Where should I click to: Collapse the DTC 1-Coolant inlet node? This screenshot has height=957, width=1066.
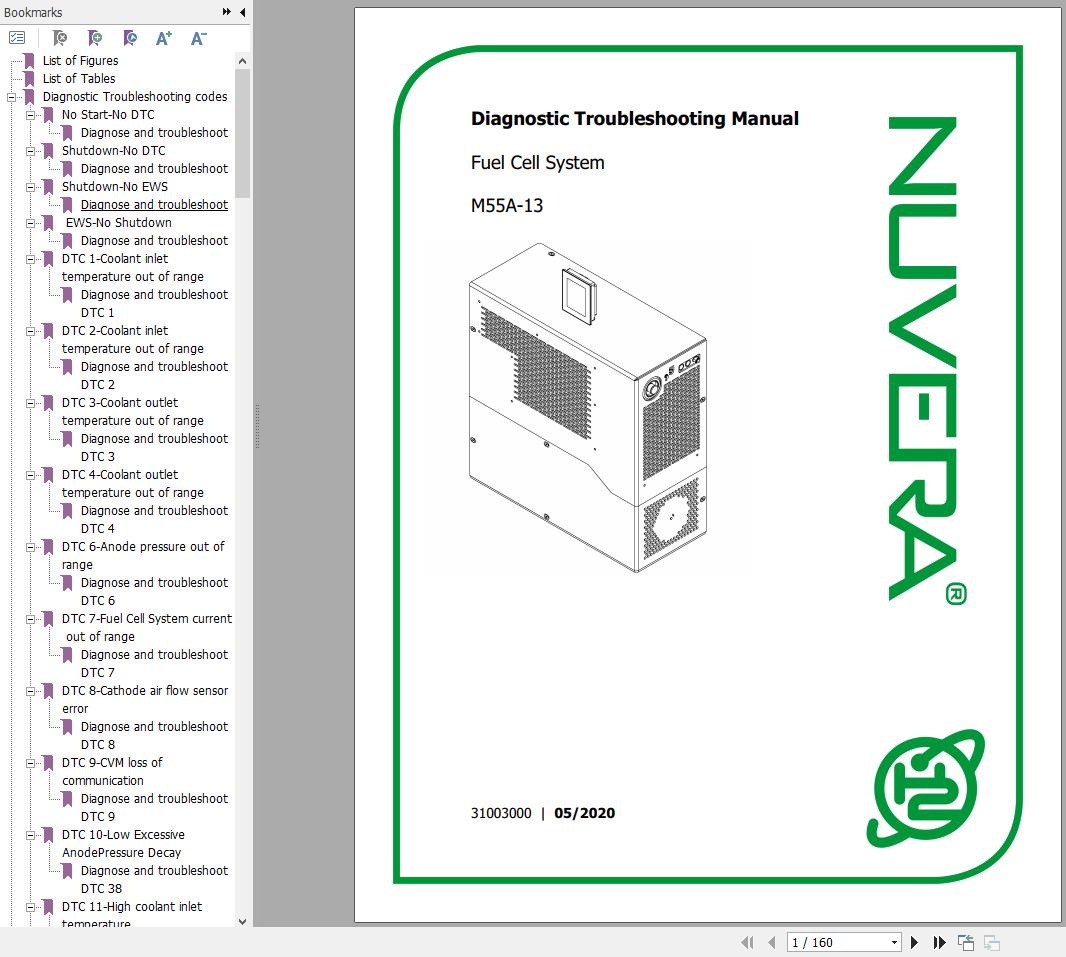31,259
